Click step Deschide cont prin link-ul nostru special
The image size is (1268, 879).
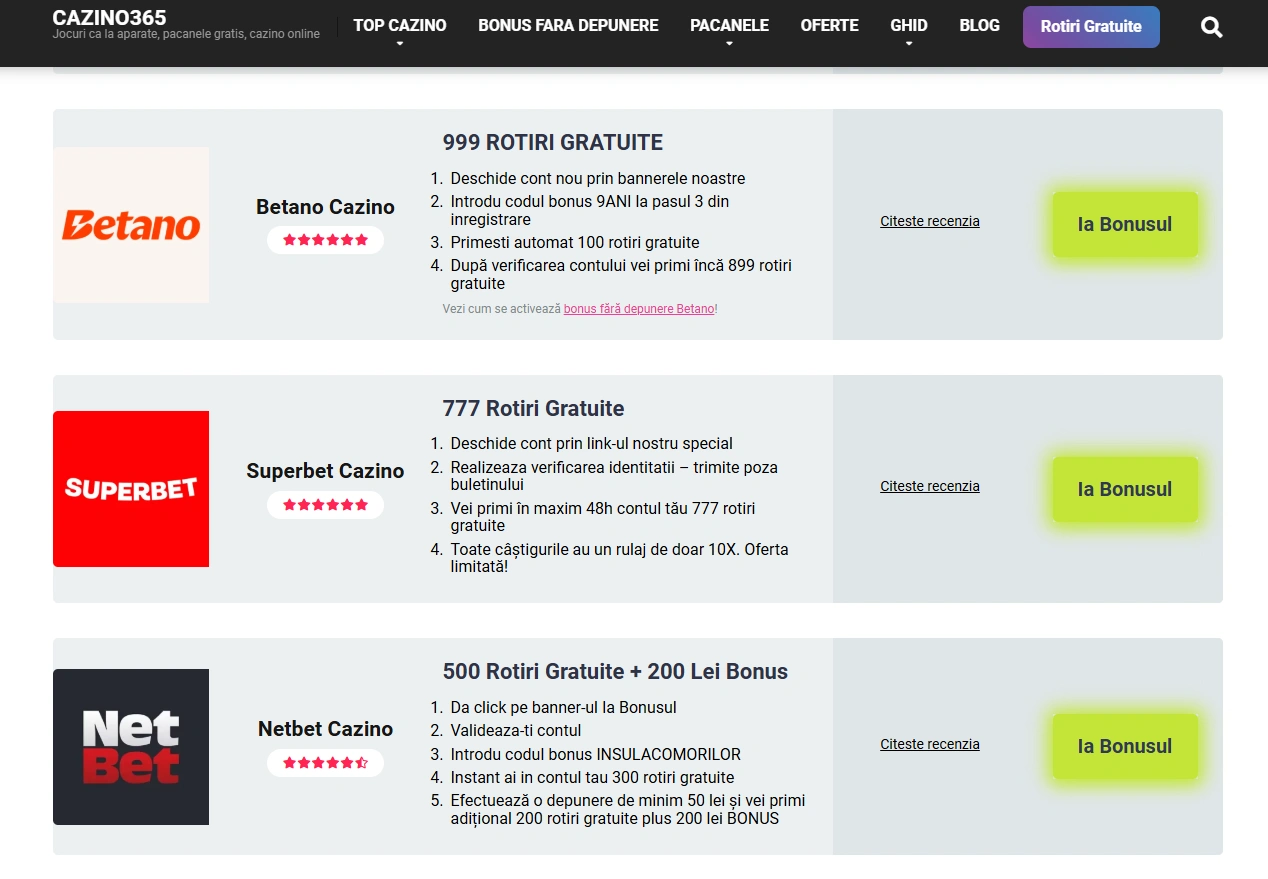[x=592, y=443]
